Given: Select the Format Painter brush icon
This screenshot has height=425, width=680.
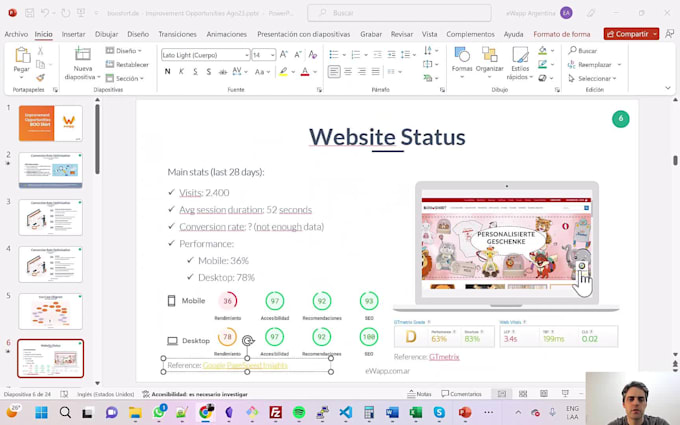Looking at the screenshot, I should (40, 78).
